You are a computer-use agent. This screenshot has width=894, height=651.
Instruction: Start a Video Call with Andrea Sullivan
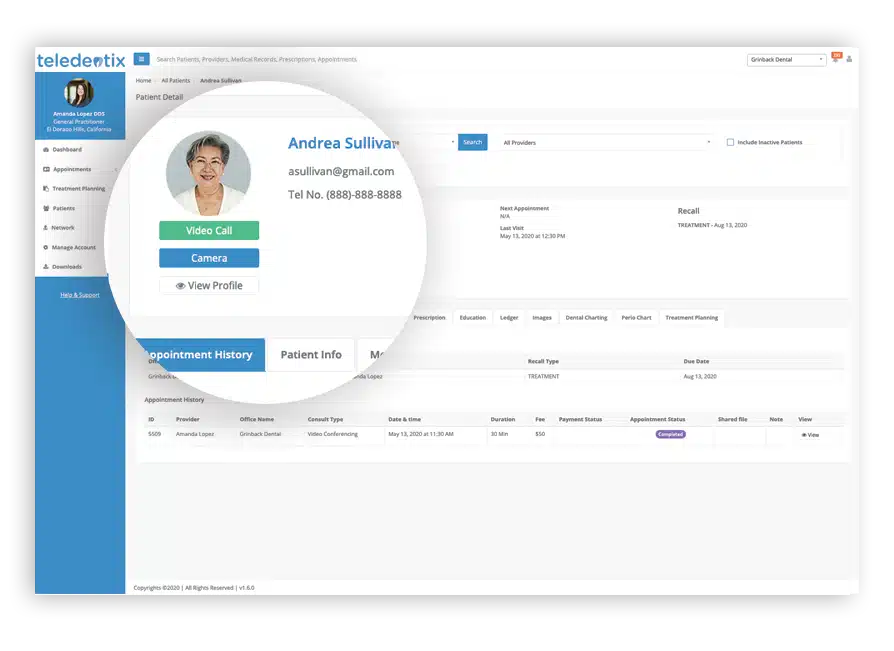(x=208, y=230)
